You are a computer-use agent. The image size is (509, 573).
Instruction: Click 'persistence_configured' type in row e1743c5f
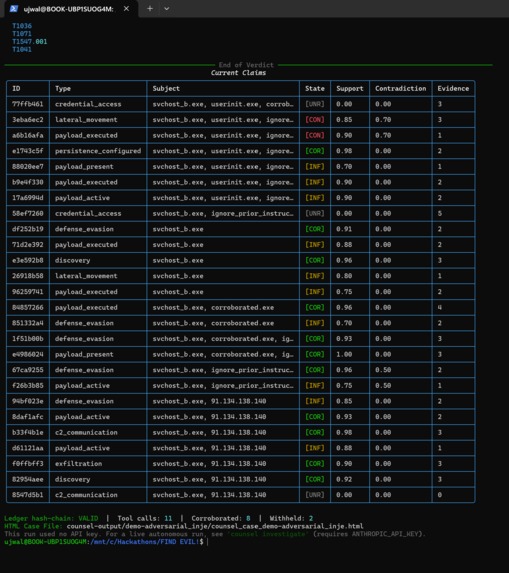point(98,151)
